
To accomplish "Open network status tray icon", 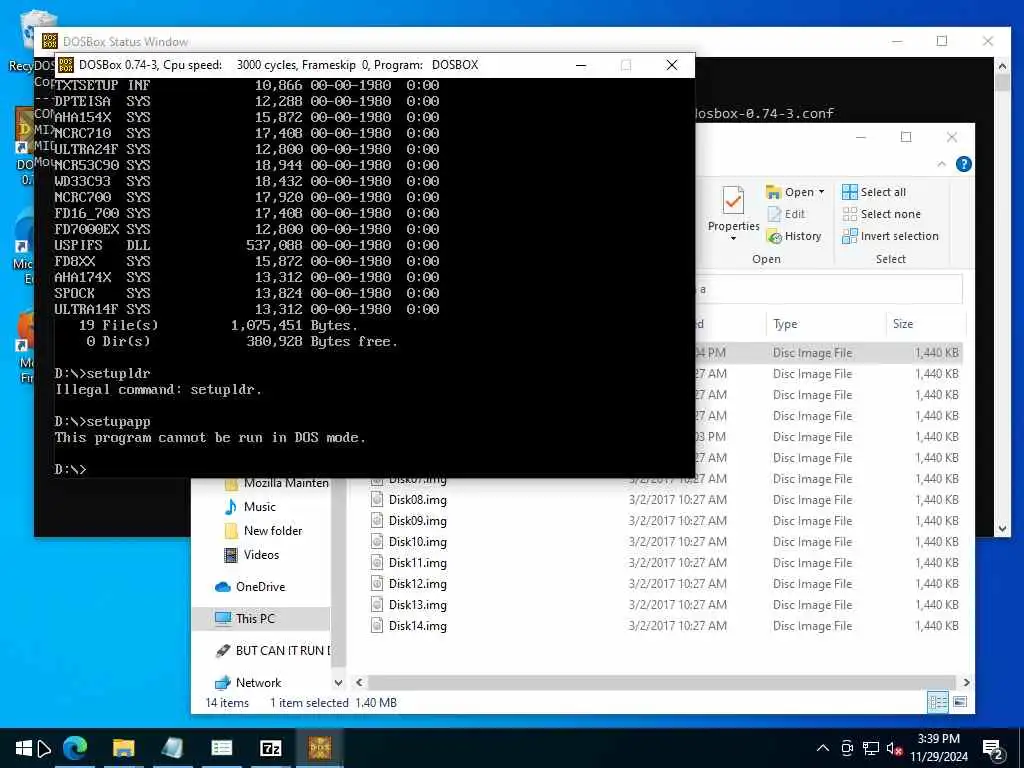I will click(x=870, y=748).
